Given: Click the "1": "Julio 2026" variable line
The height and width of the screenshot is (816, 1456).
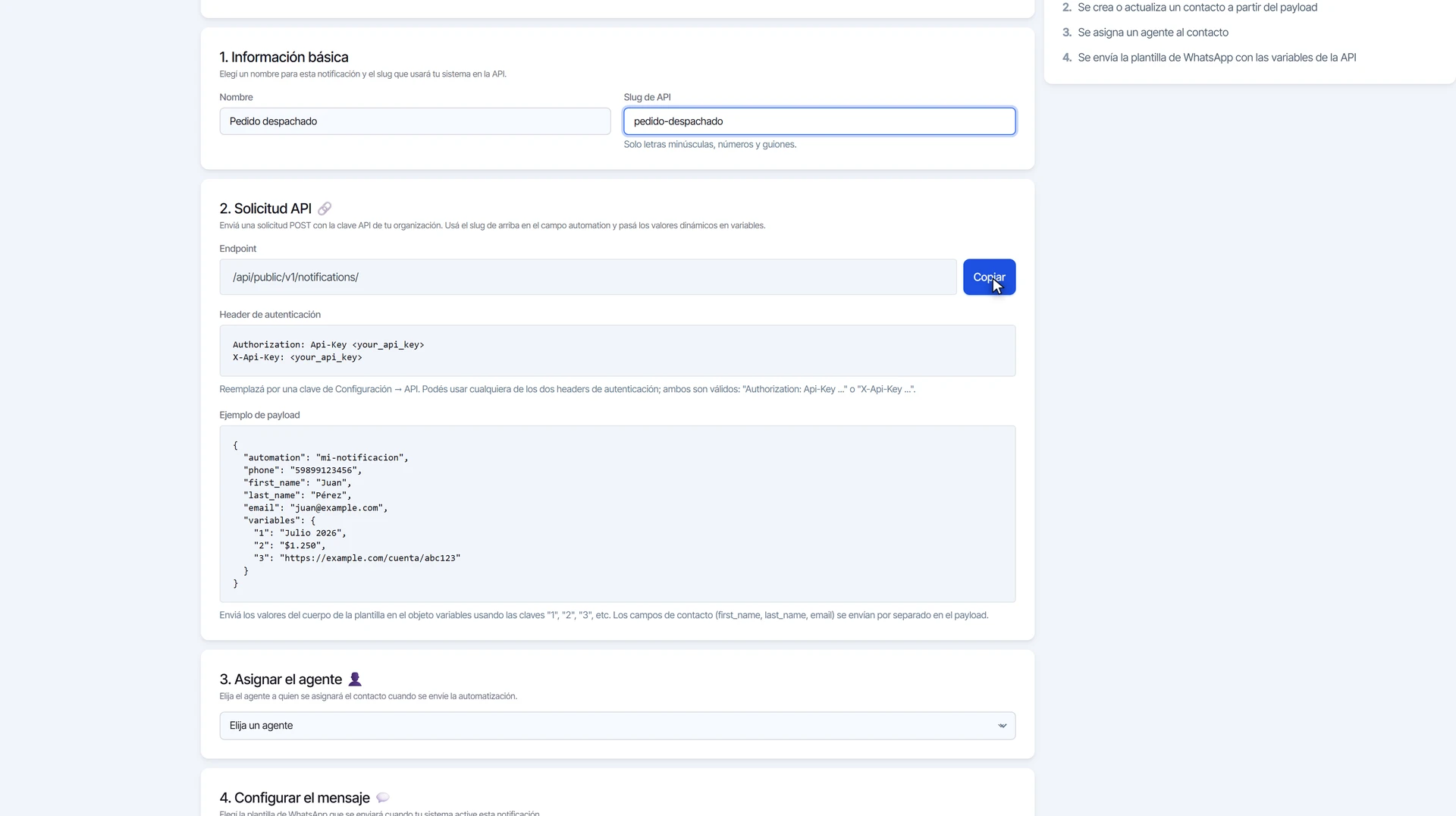Looking at the screenshot, I should coord(300,533).
